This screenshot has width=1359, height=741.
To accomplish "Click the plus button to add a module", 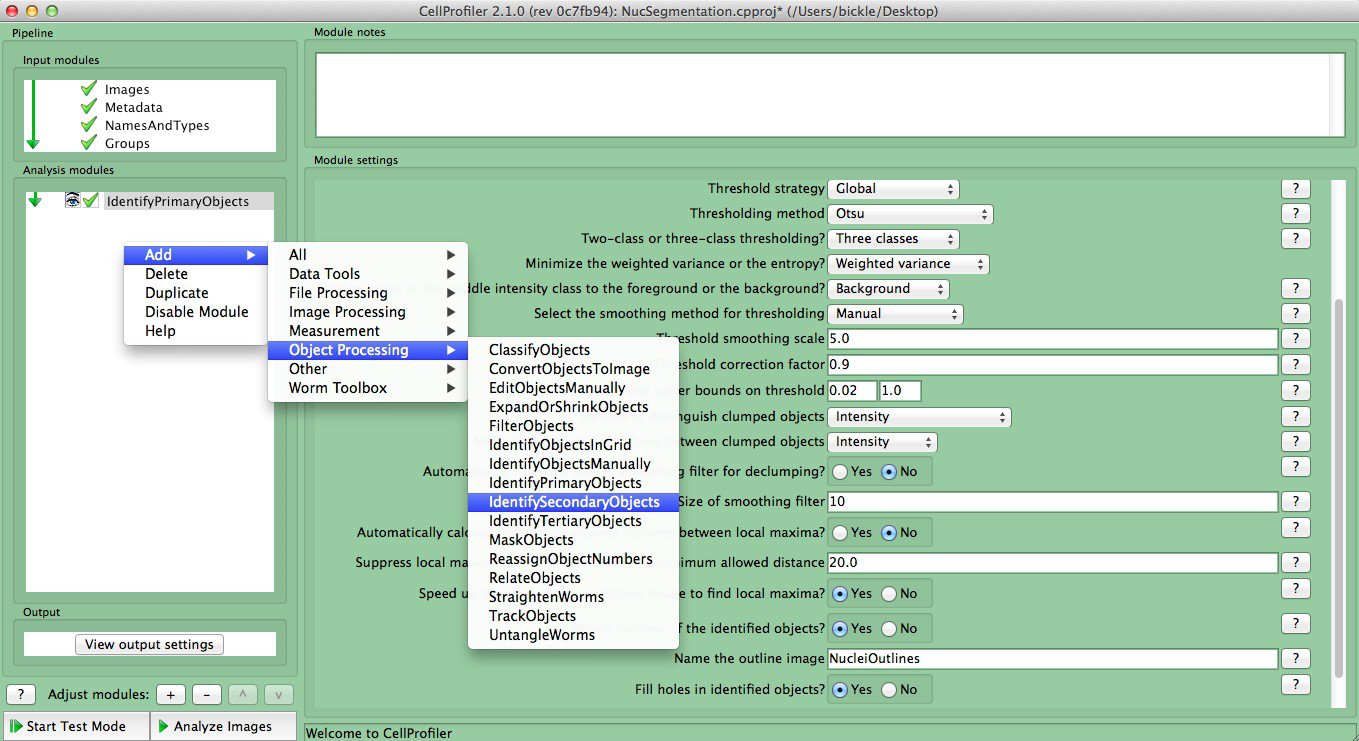I will [170, 694].
